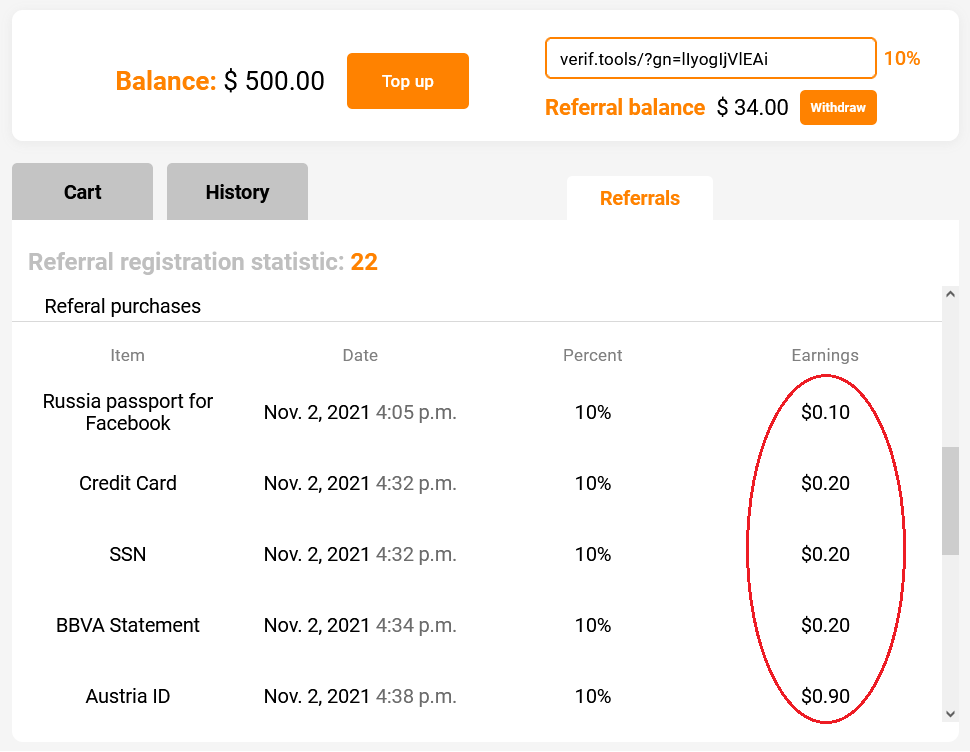
Task: Click the orange Top up button
Action: pos(408,81)
